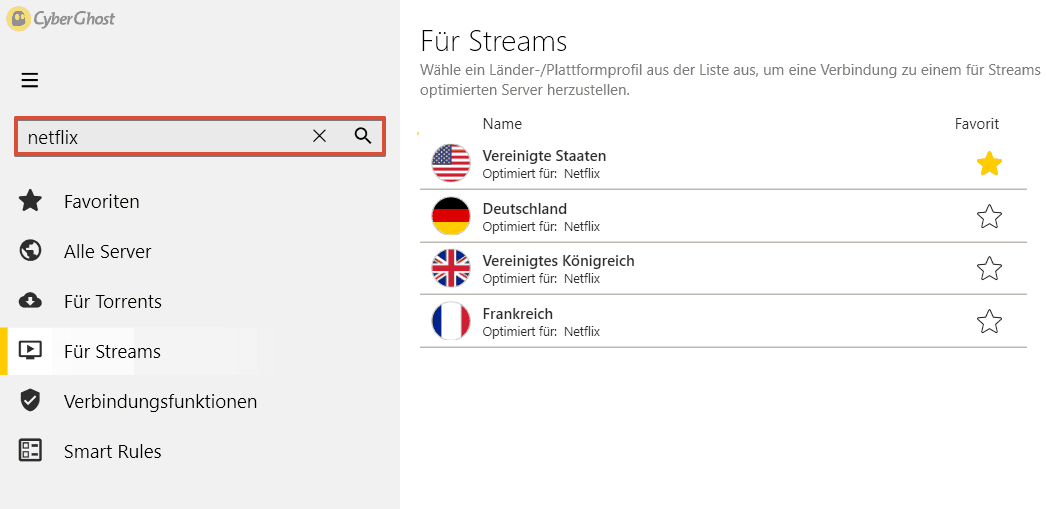This screenshot has width=1046, height=509.
Task: Click the Verbindungsfunktionen shield icon
Action: coord(30,401)
